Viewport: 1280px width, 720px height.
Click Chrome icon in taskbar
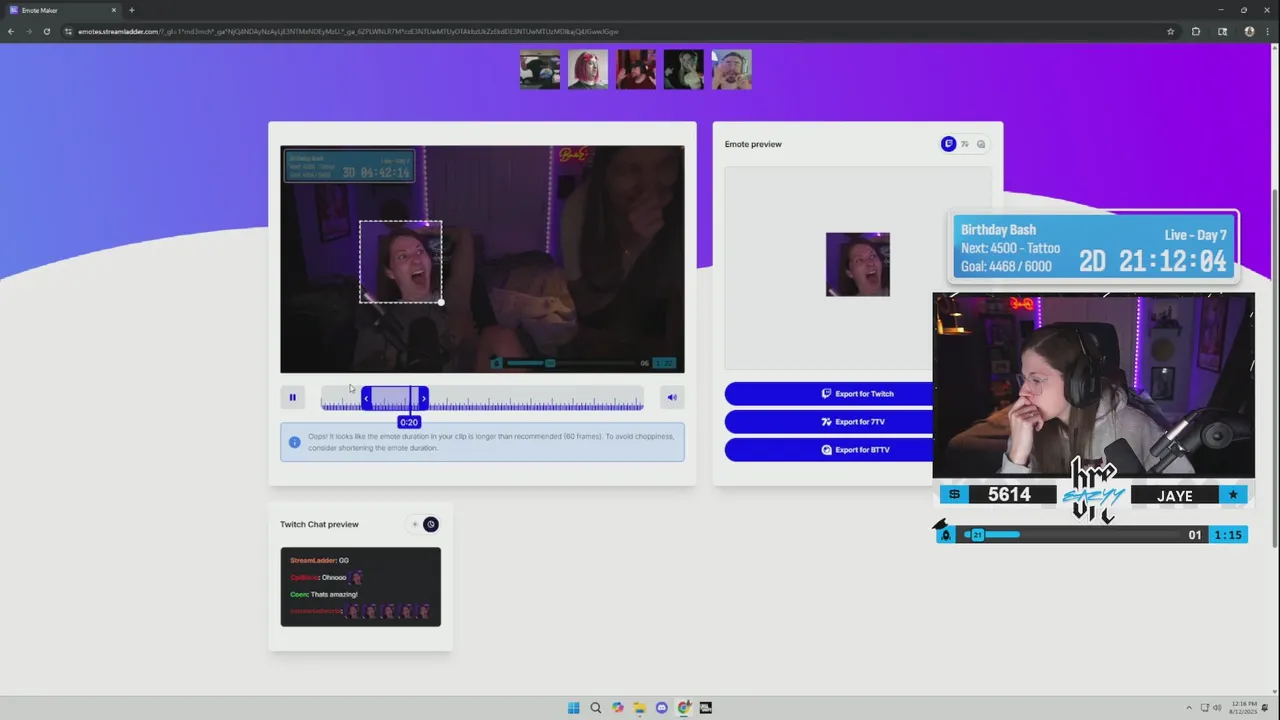point(683,708)
